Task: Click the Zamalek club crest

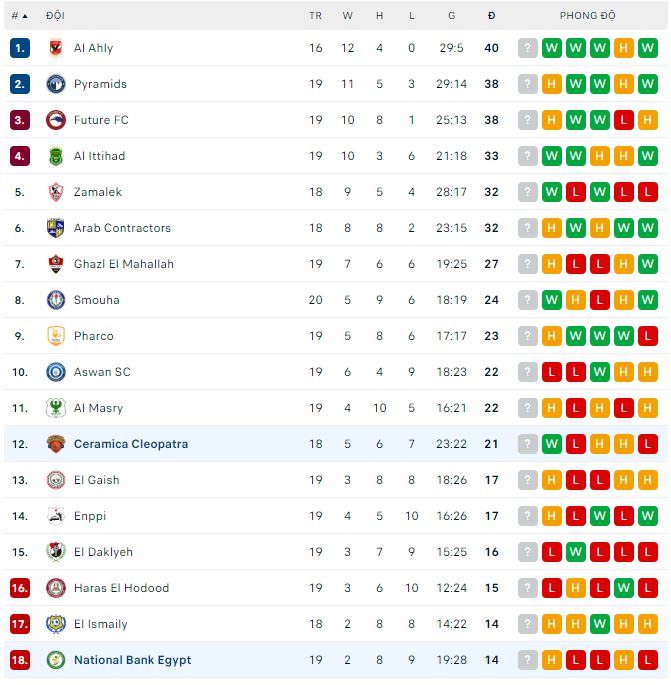Action: 56,192
